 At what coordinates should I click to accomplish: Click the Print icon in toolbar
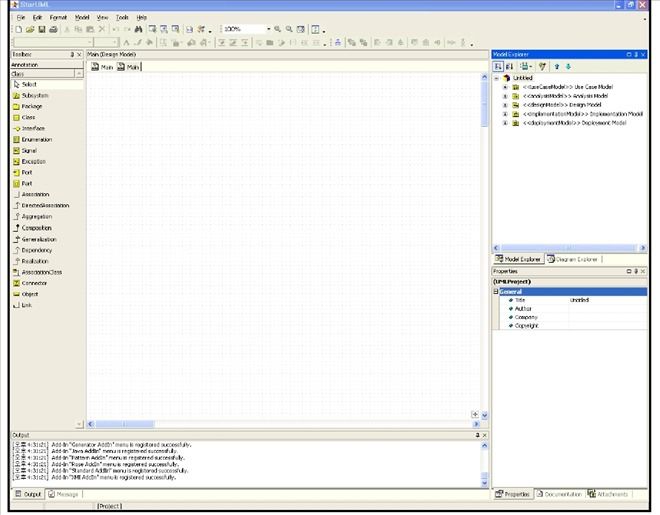tap(53, 29)
